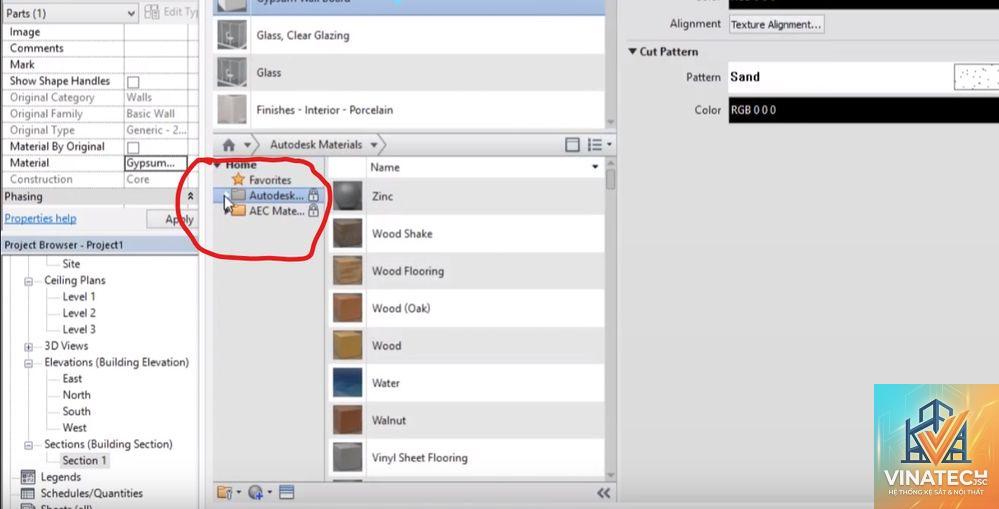Click the Finishes Interior Porcelain icon
The width and height of the screenshot is (999, 509).
point(232,110)
